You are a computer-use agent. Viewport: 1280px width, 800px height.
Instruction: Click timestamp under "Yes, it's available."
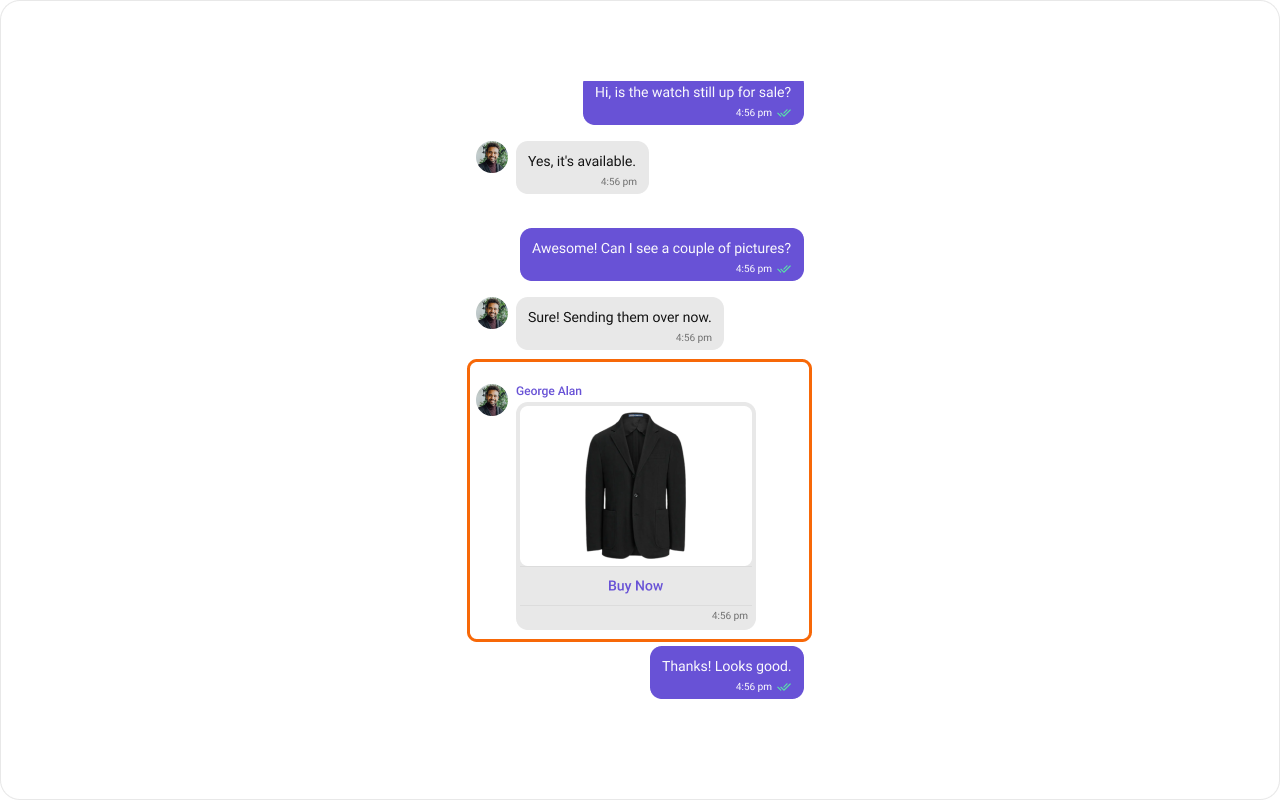[x=619, y=182]
